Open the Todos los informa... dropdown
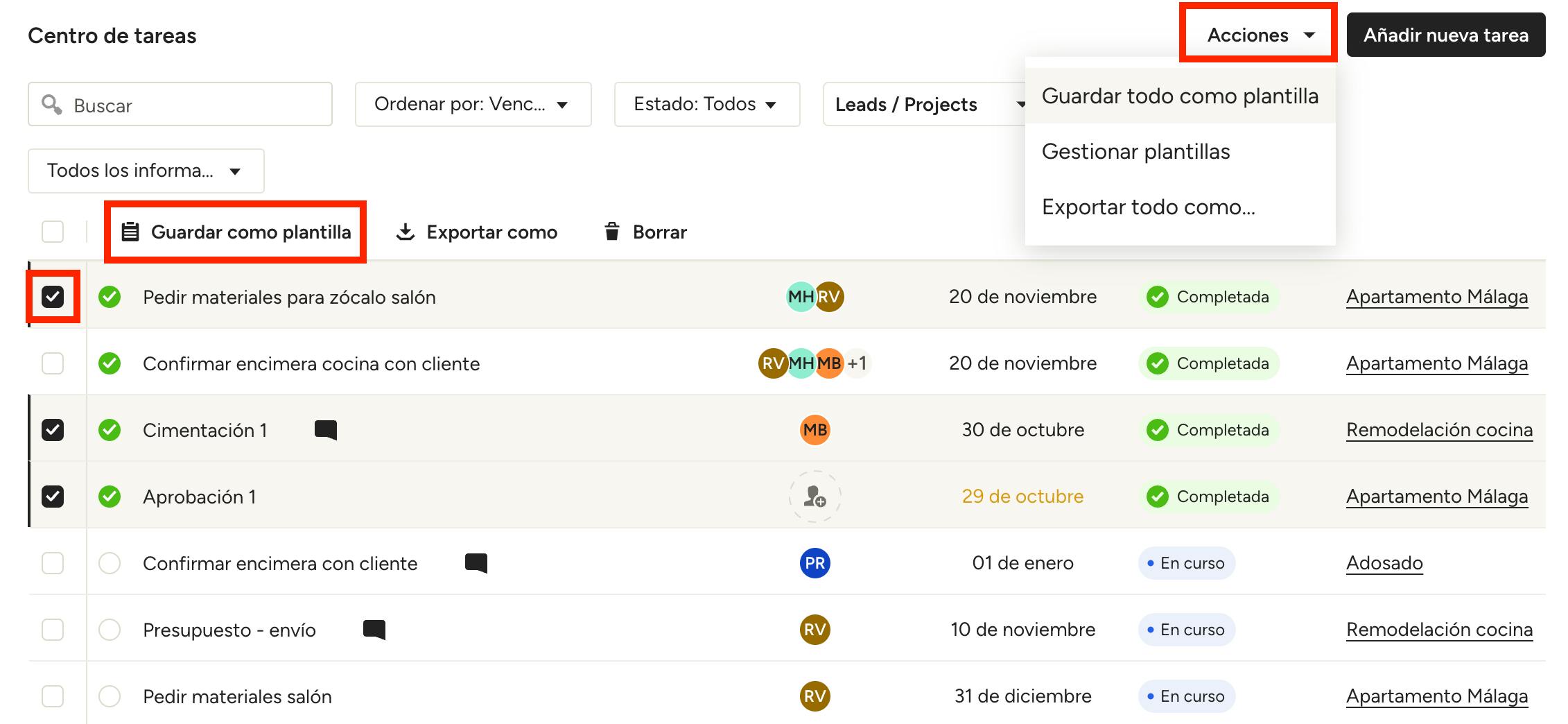The image size is (1568, 724). tap(146, 171)
